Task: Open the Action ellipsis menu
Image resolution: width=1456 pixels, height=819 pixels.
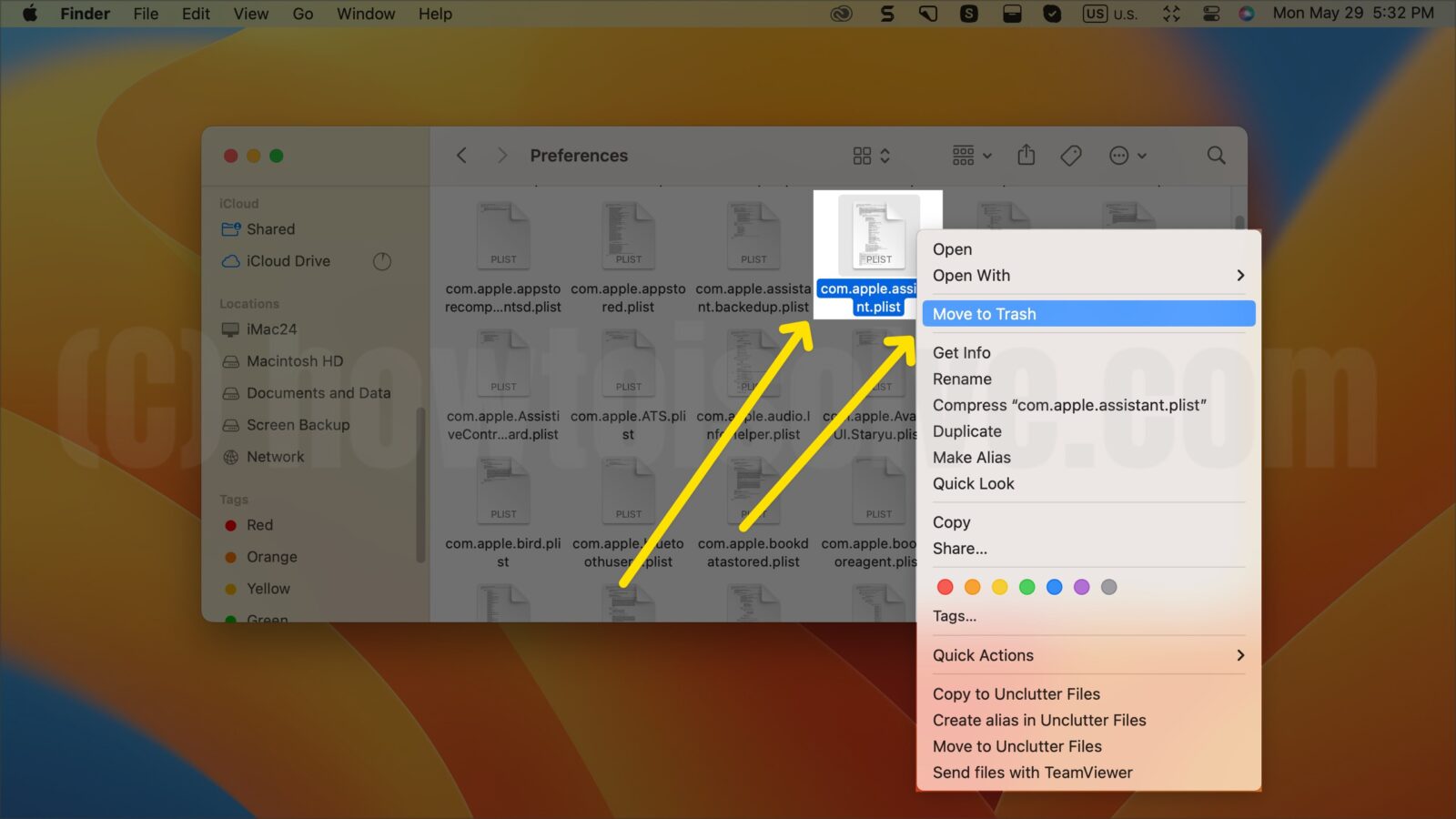Action: click(x=1127, y=156)
